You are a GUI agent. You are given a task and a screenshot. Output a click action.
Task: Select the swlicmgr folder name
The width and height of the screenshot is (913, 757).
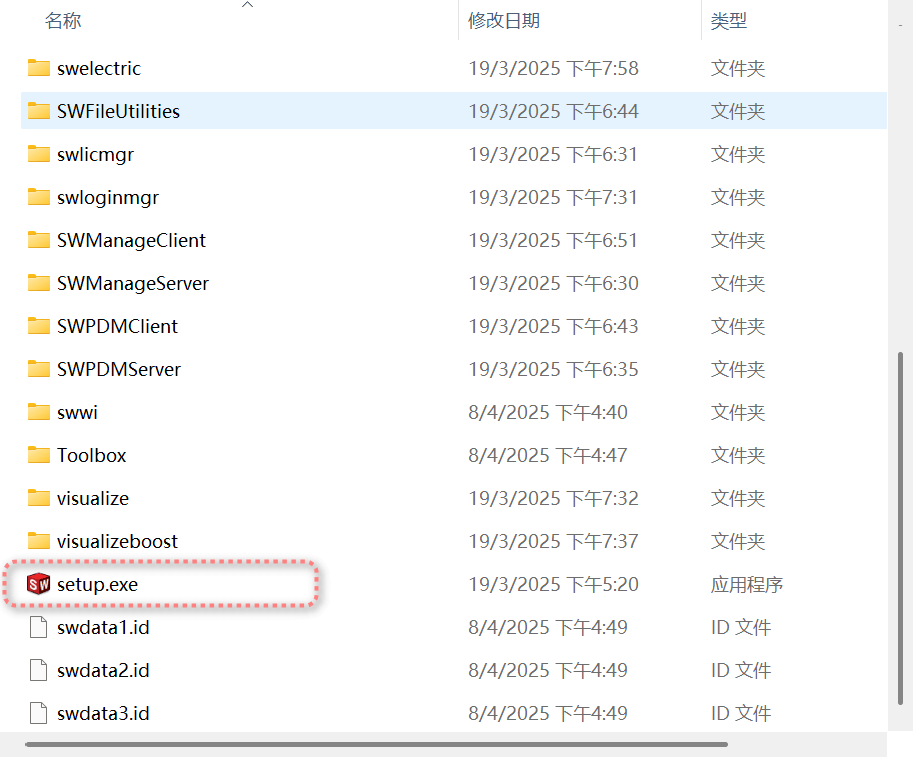[95, 155]
